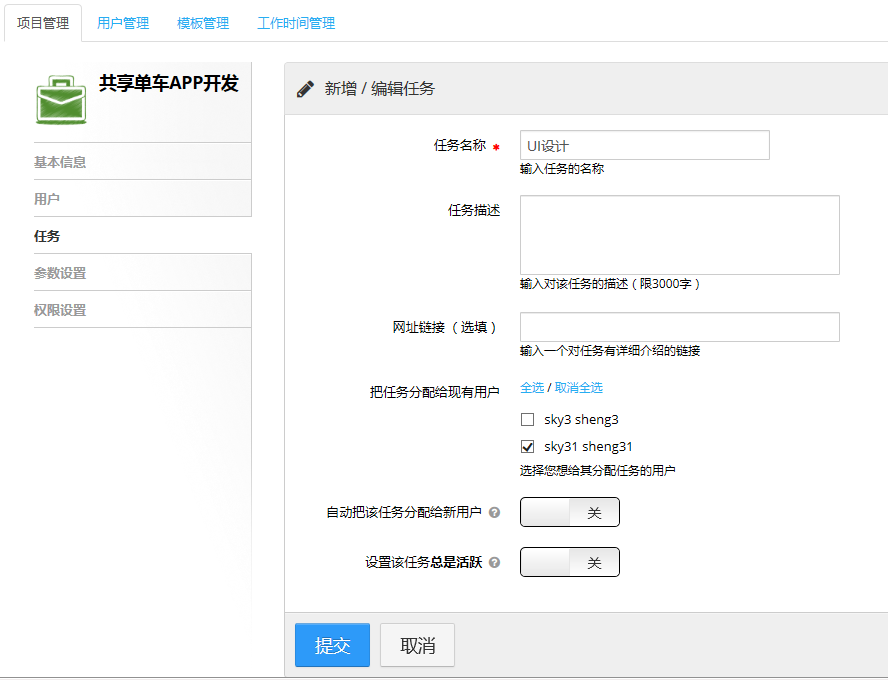Click help icon beside always-active setting
Image resolution: width=888 pixels, height=680 pixels.
tap(494, 562)
